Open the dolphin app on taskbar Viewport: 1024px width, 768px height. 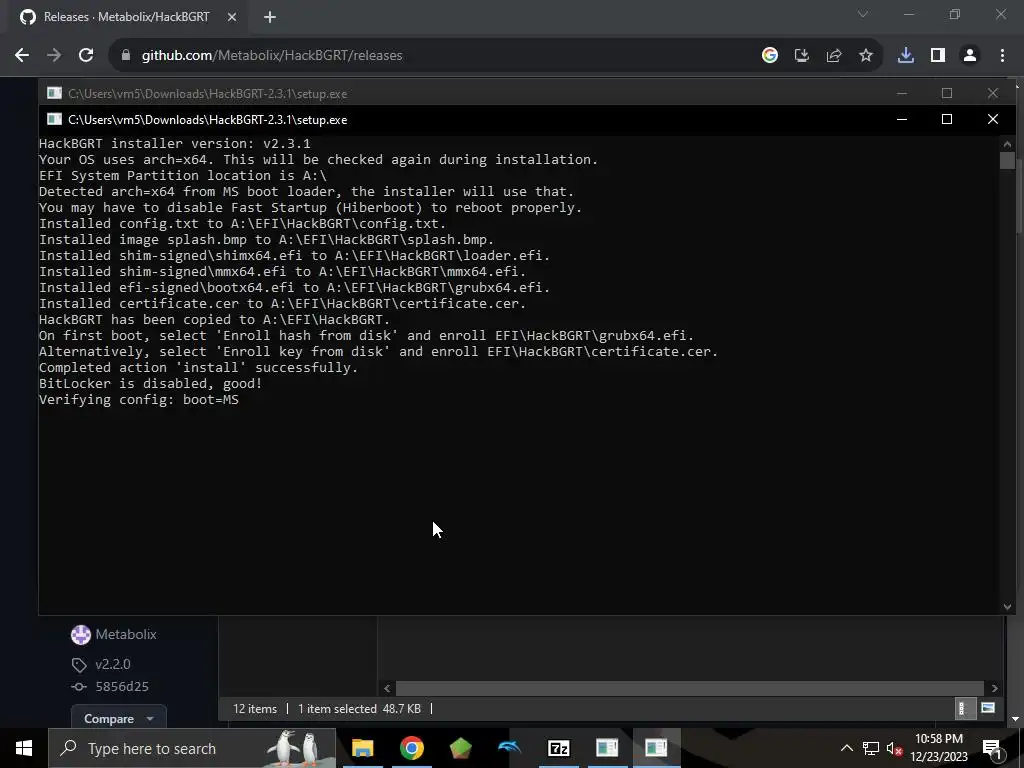click(509, 748)
